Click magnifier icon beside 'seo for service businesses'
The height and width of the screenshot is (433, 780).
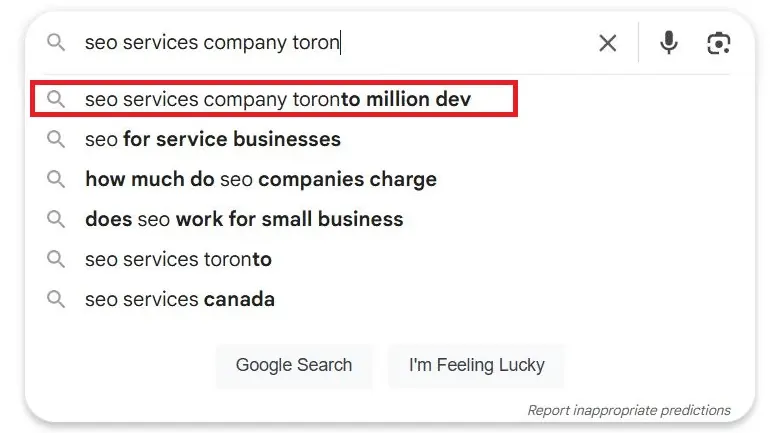[56, 139]
